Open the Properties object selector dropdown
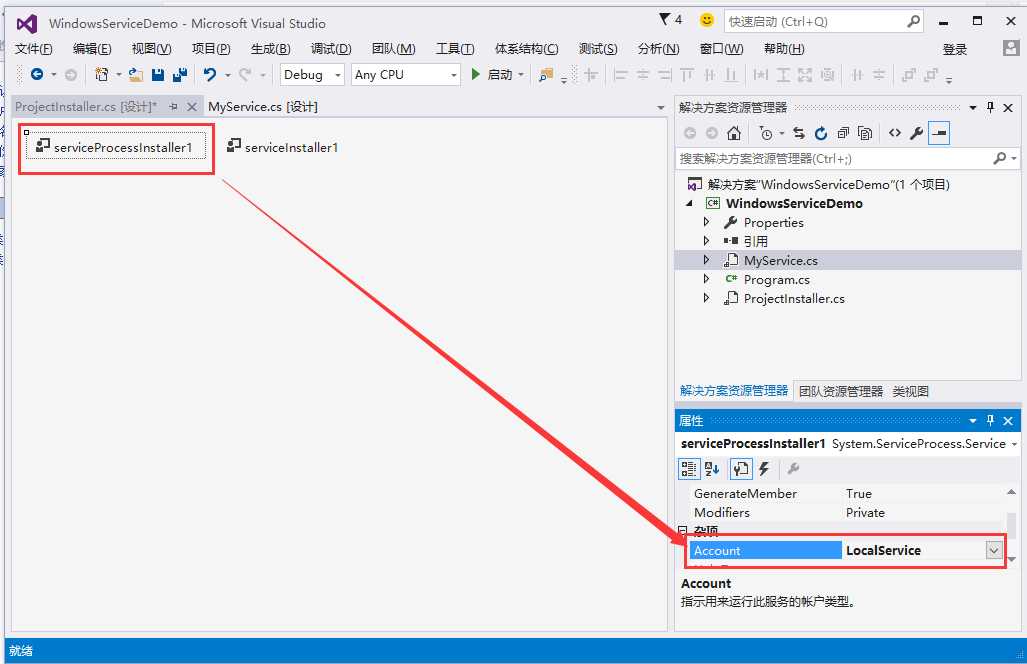 click(x=1014, y=444)
